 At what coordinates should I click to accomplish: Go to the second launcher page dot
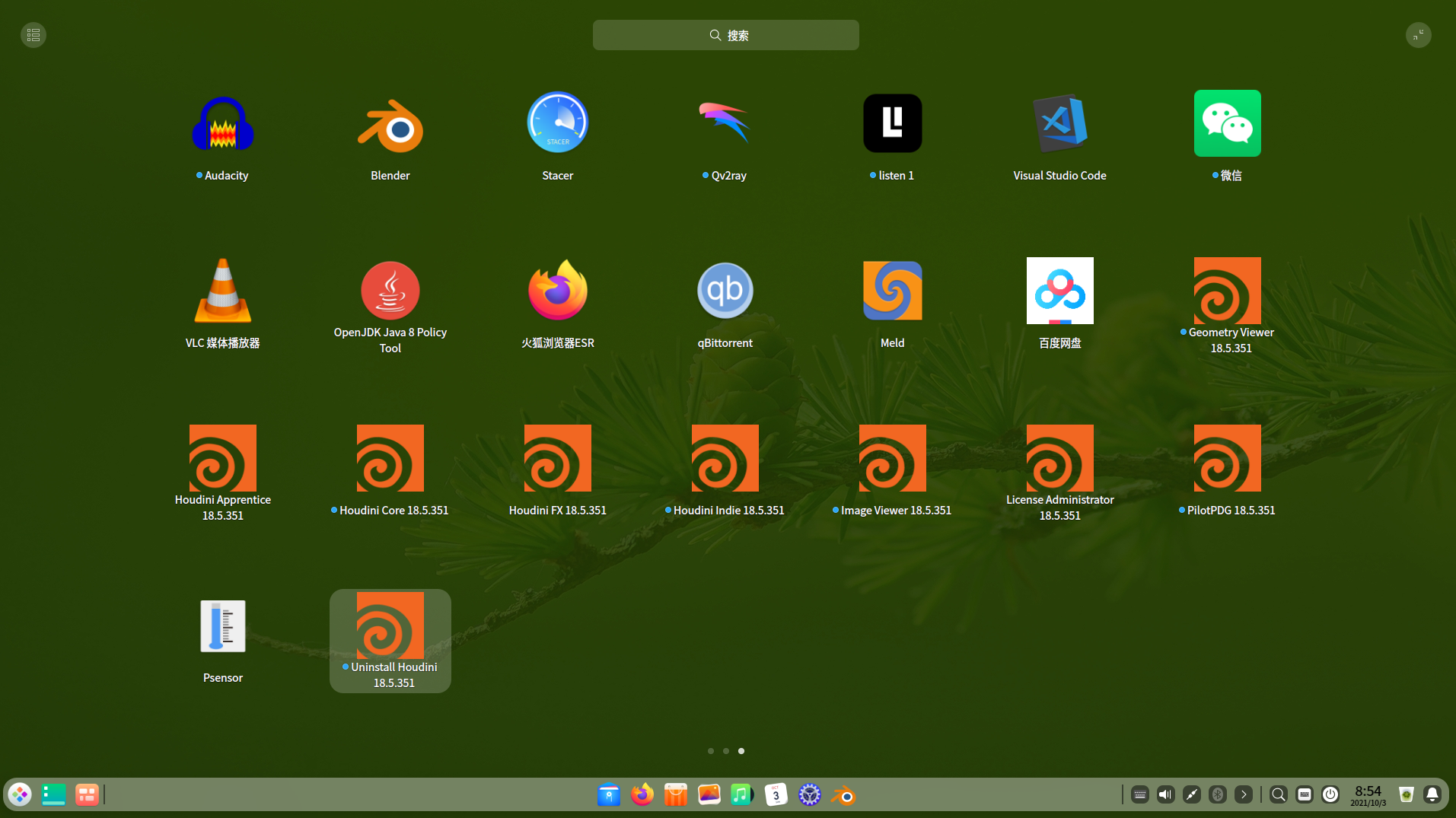point(726,751)
